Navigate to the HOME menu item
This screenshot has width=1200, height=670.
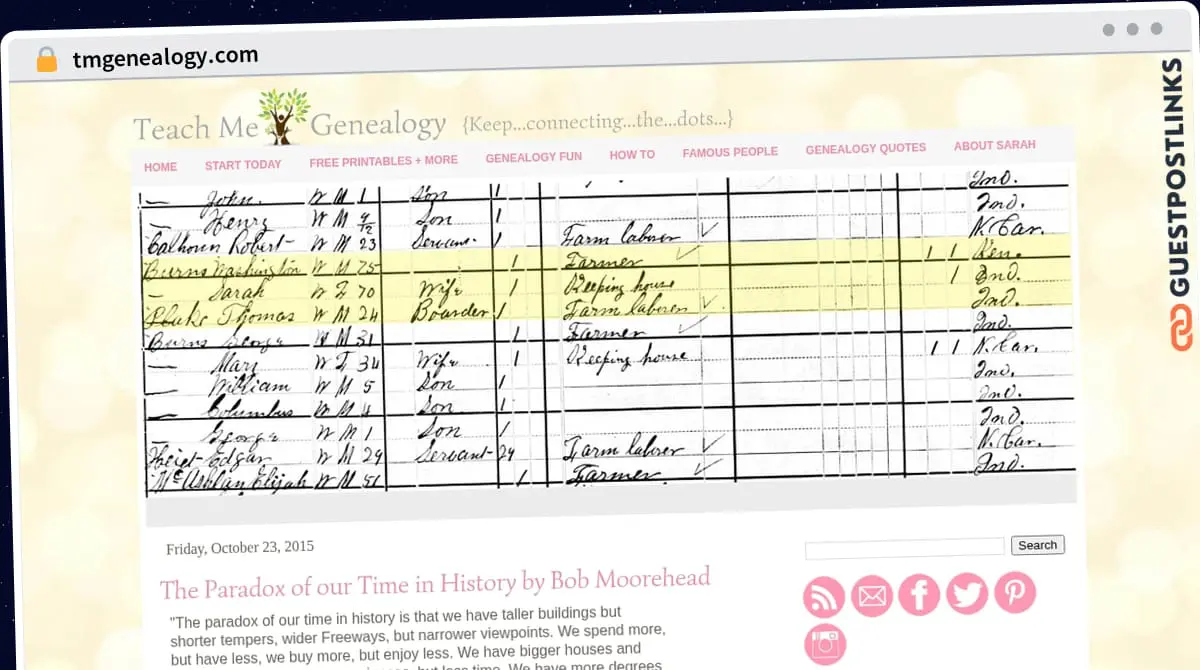pyautogui.click(x=160, y=167)
